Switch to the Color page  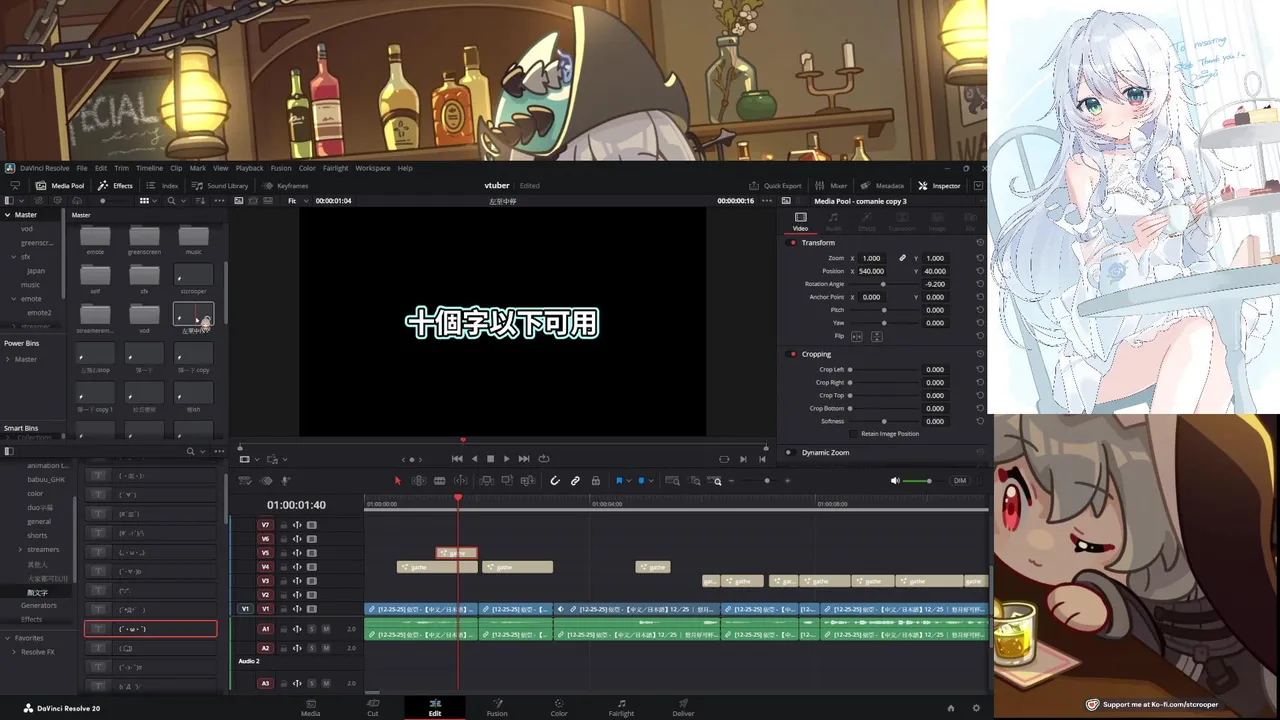[x=559, y=708]
